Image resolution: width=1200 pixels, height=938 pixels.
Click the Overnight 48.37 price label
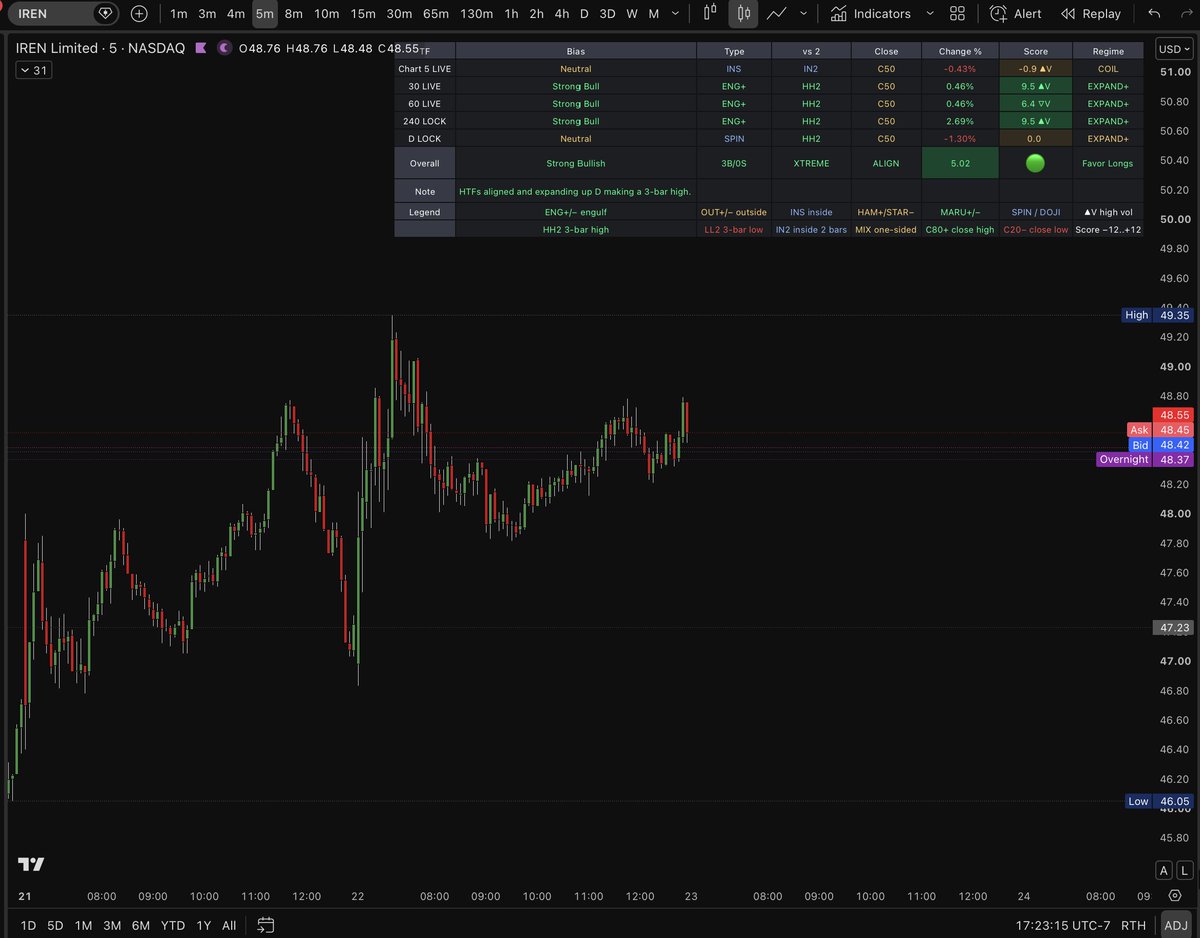pyautogui.click(x=1144, y=460)
